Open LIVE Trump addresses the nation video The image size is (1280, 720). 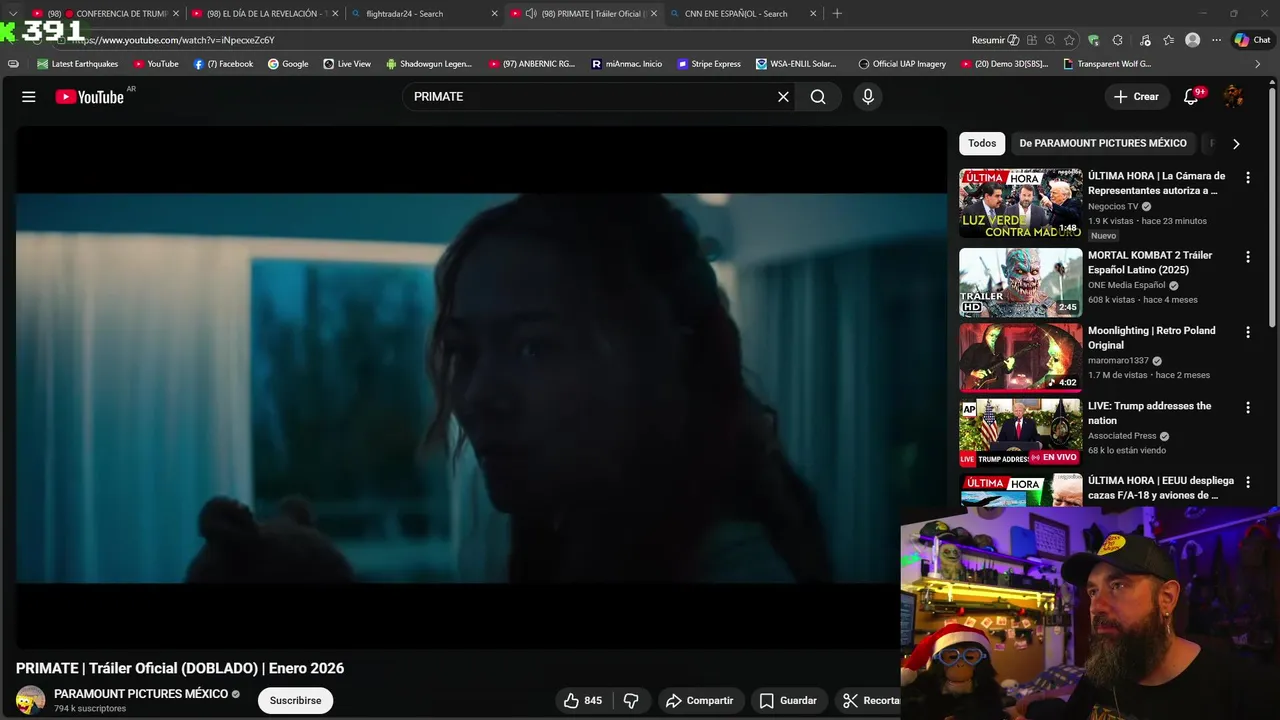tap(1149, 413)
